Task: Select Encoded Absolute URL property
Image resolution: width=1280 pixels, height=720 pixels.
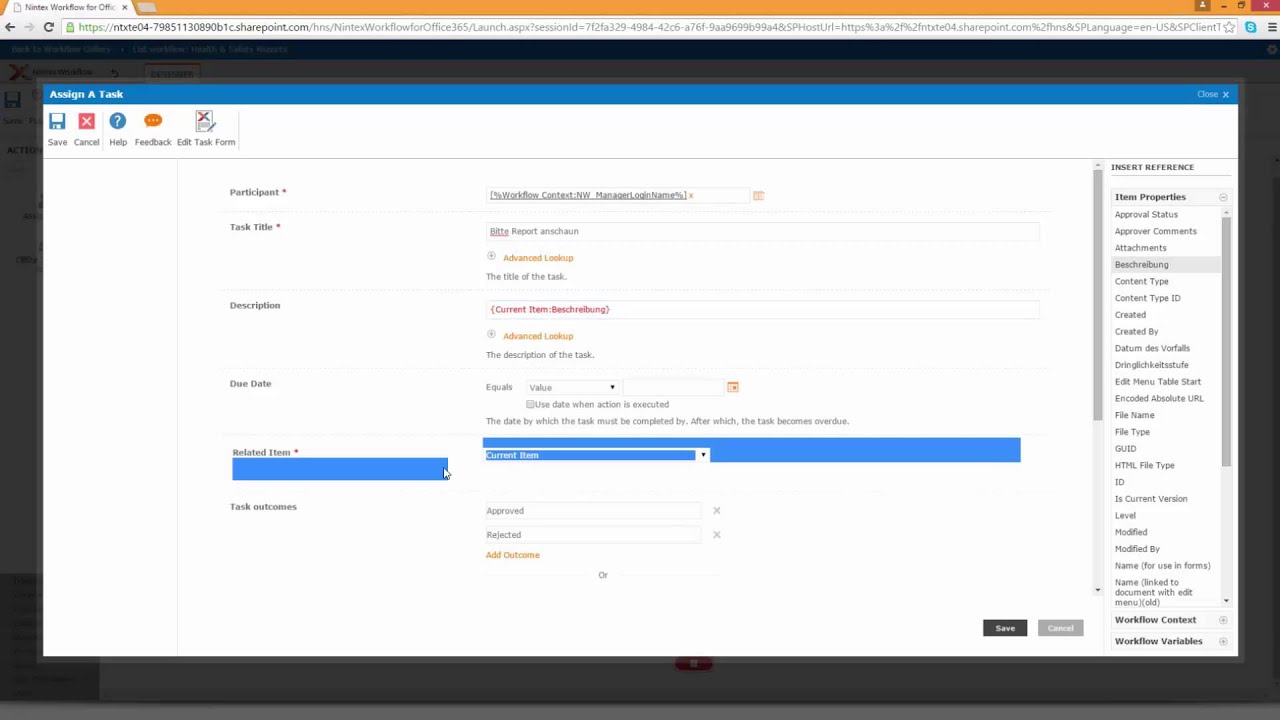Action: tap(1159, 398)
